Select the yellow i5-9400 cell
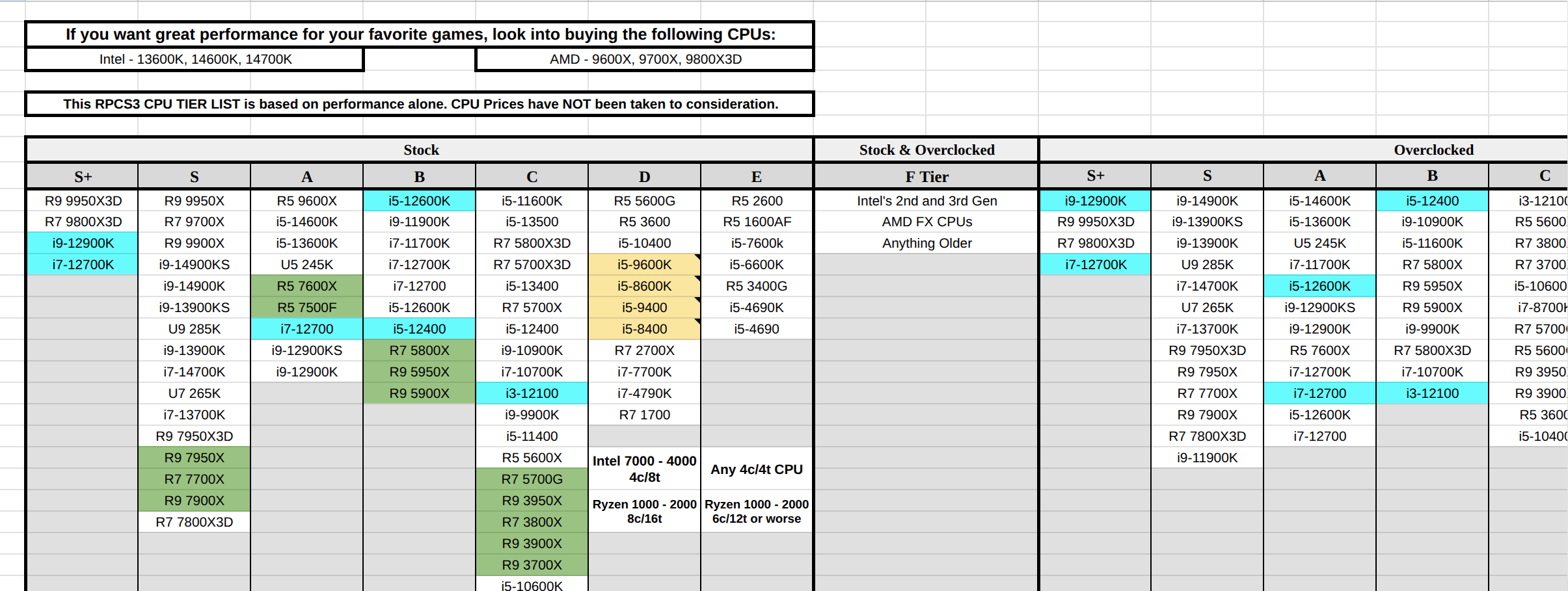 [x=644, y=308]
